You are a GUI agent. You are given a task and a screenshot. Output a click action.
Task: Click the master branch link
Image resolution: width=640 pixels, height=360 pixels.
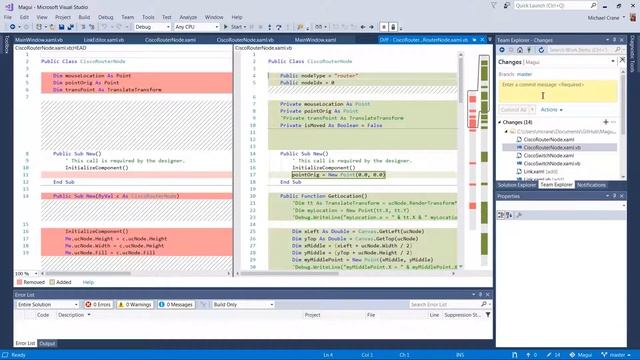524,74
